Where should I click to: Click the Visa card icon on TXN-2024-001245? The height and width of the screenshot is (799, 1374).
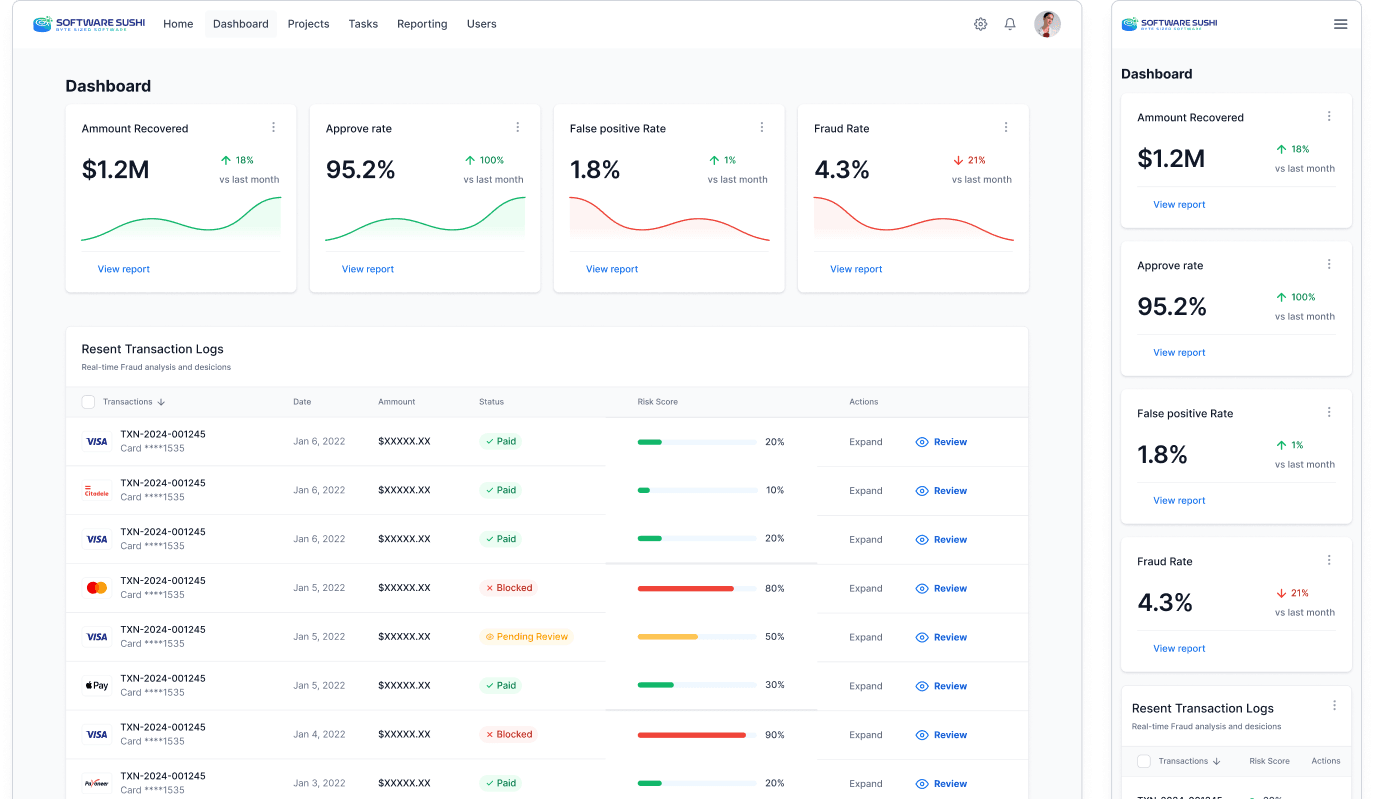click(x=96, y=441)
